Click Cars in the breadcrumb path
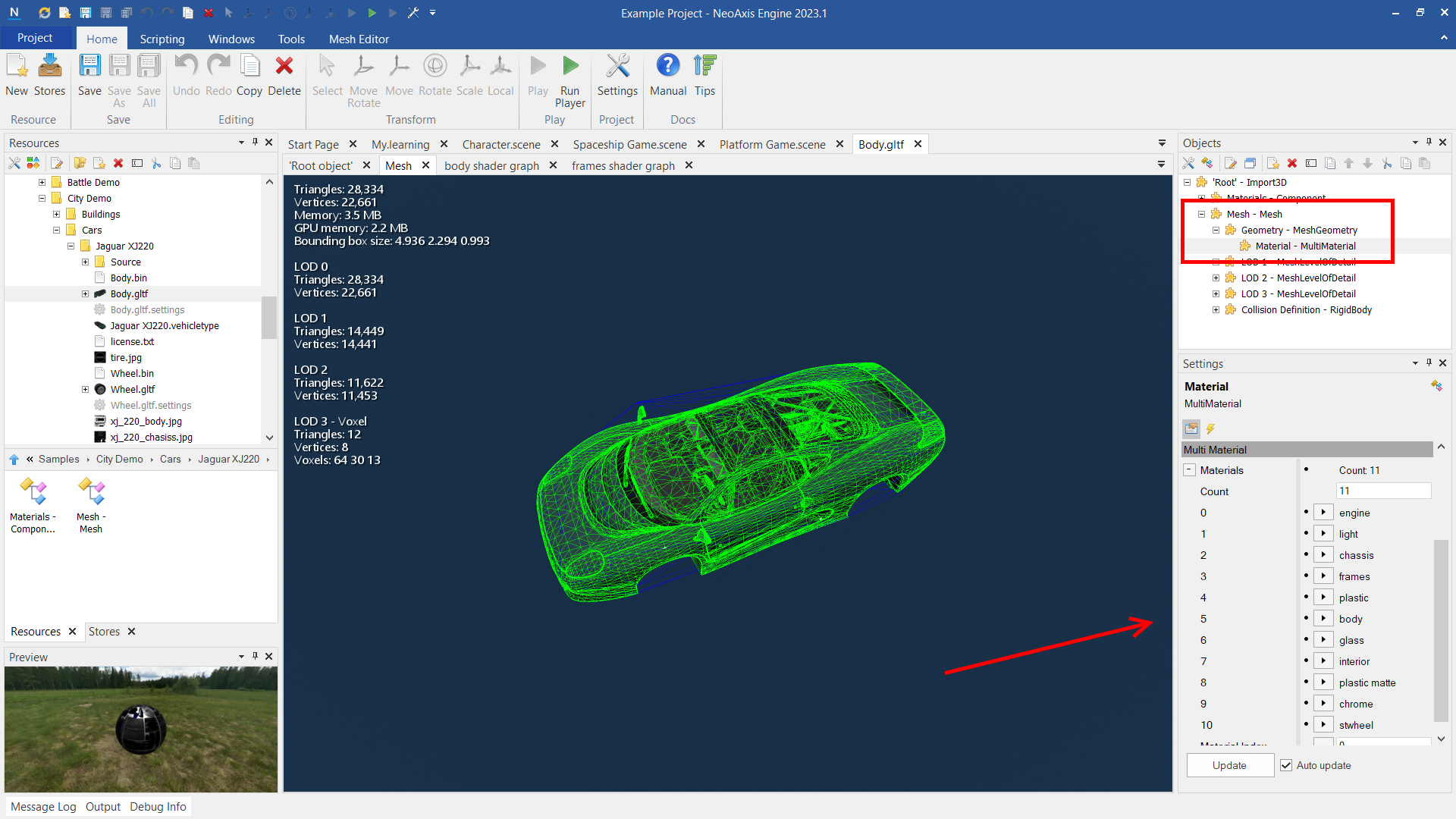The image size is (1456, 819). (170, 460)
